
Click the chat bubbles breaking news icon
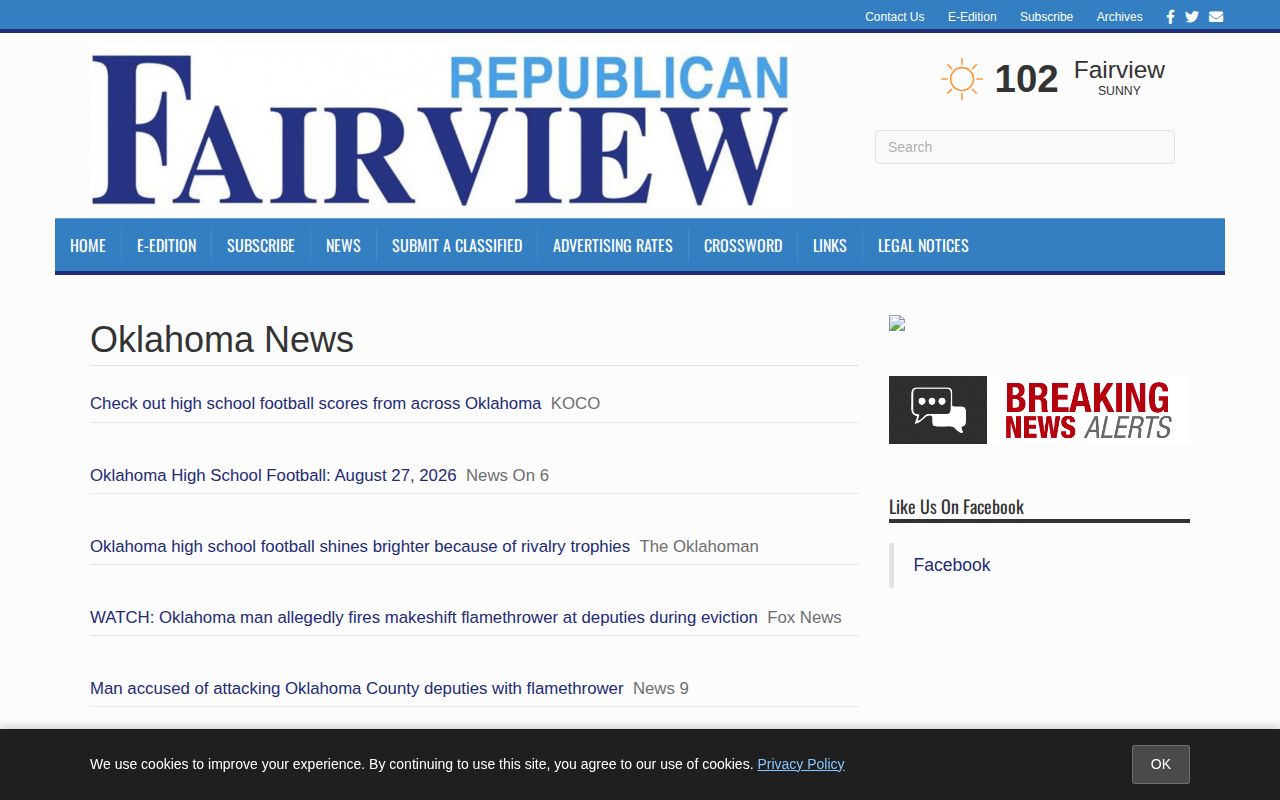(938, 410)
